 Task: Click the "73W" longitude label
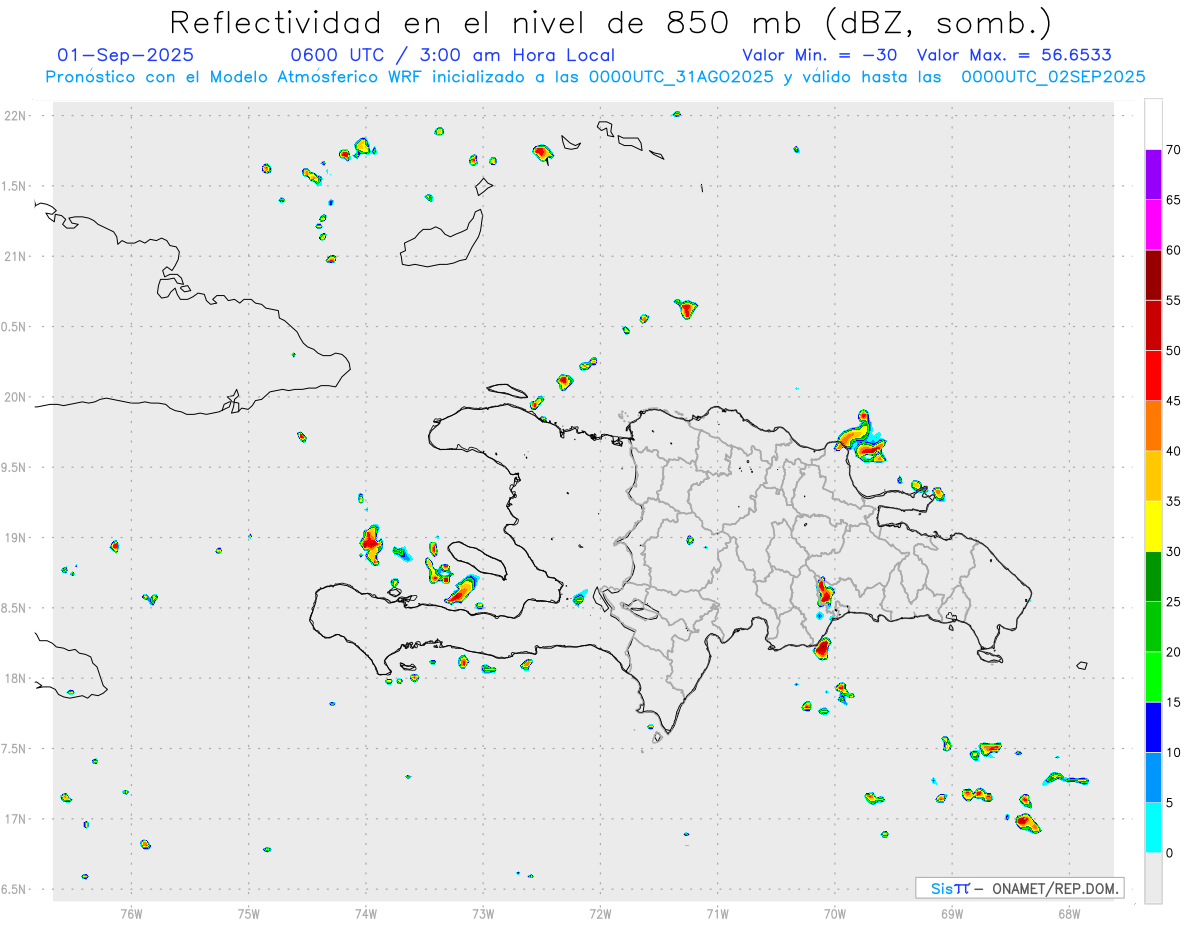(x=483, y=913)
